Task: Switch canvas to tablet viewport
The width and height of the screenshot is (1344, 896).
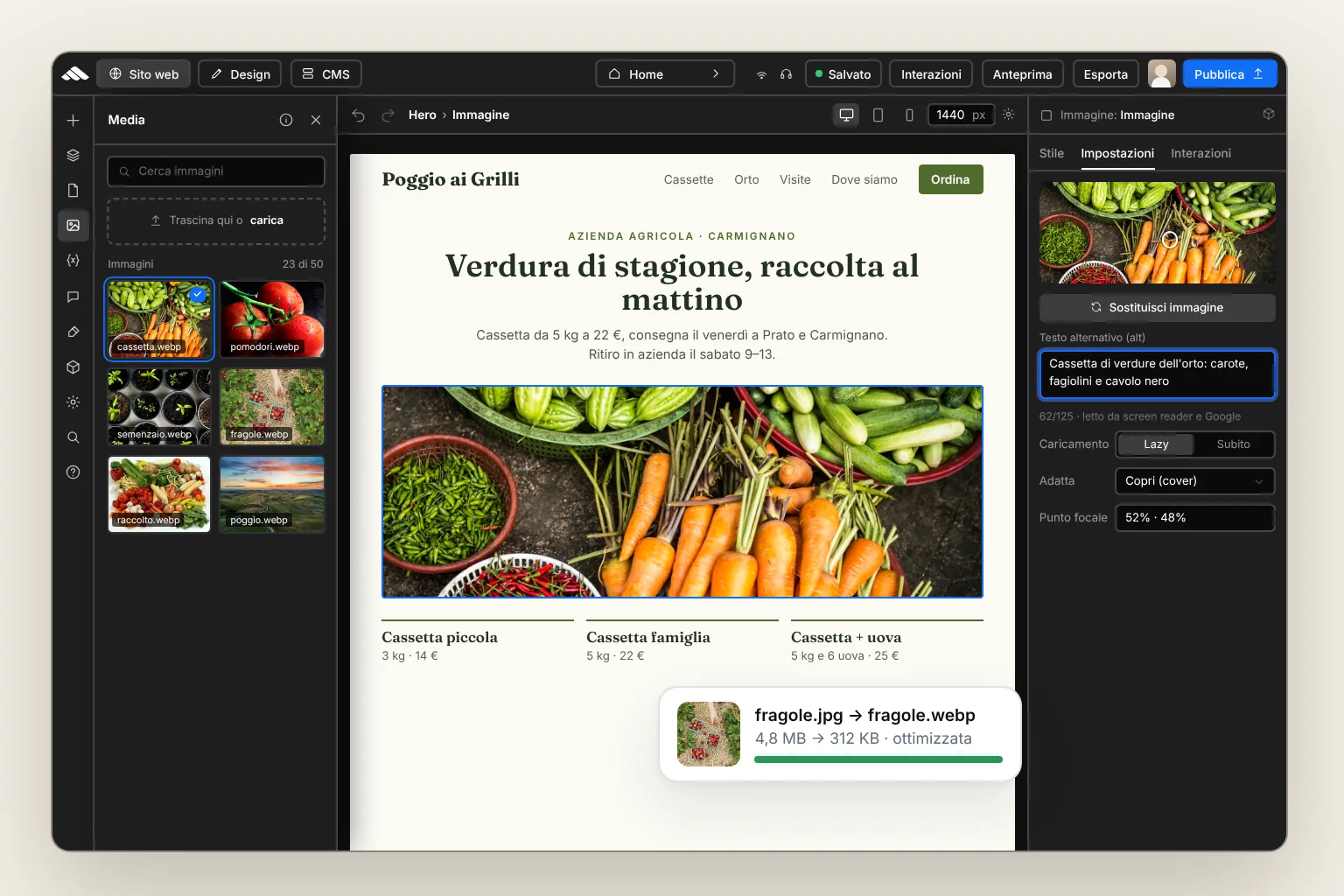Action: tap(878, 115)
